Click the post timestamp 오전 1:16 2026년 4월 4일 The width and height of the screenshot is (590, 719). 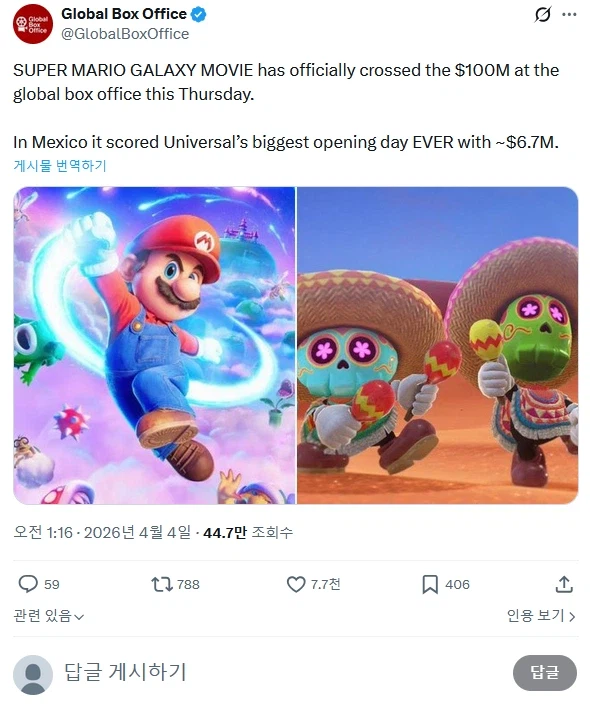click(102, 532)
